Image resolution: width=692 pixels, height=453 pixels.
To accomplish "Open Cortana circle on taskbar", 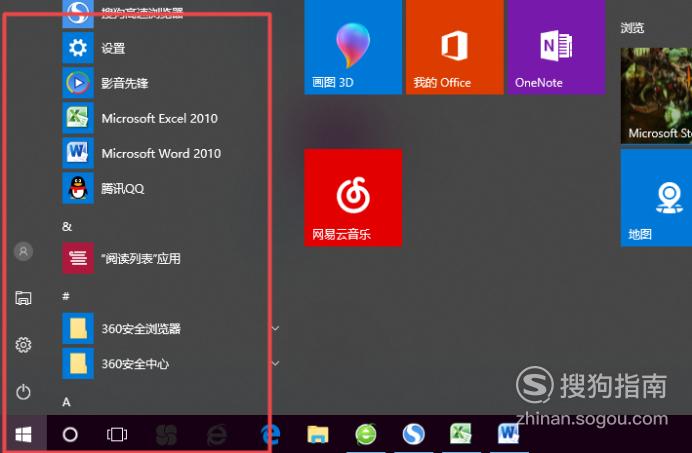I will [70, 434].
